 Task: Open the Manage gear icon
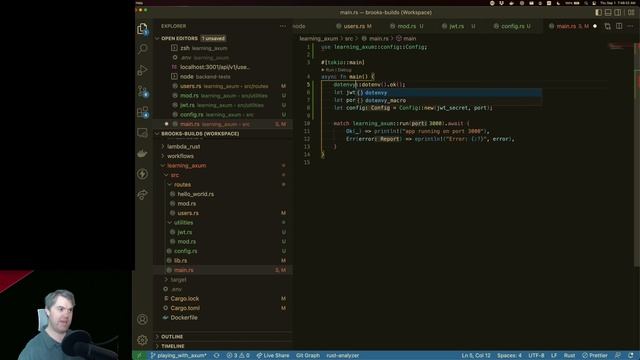(x=142, y=340)
